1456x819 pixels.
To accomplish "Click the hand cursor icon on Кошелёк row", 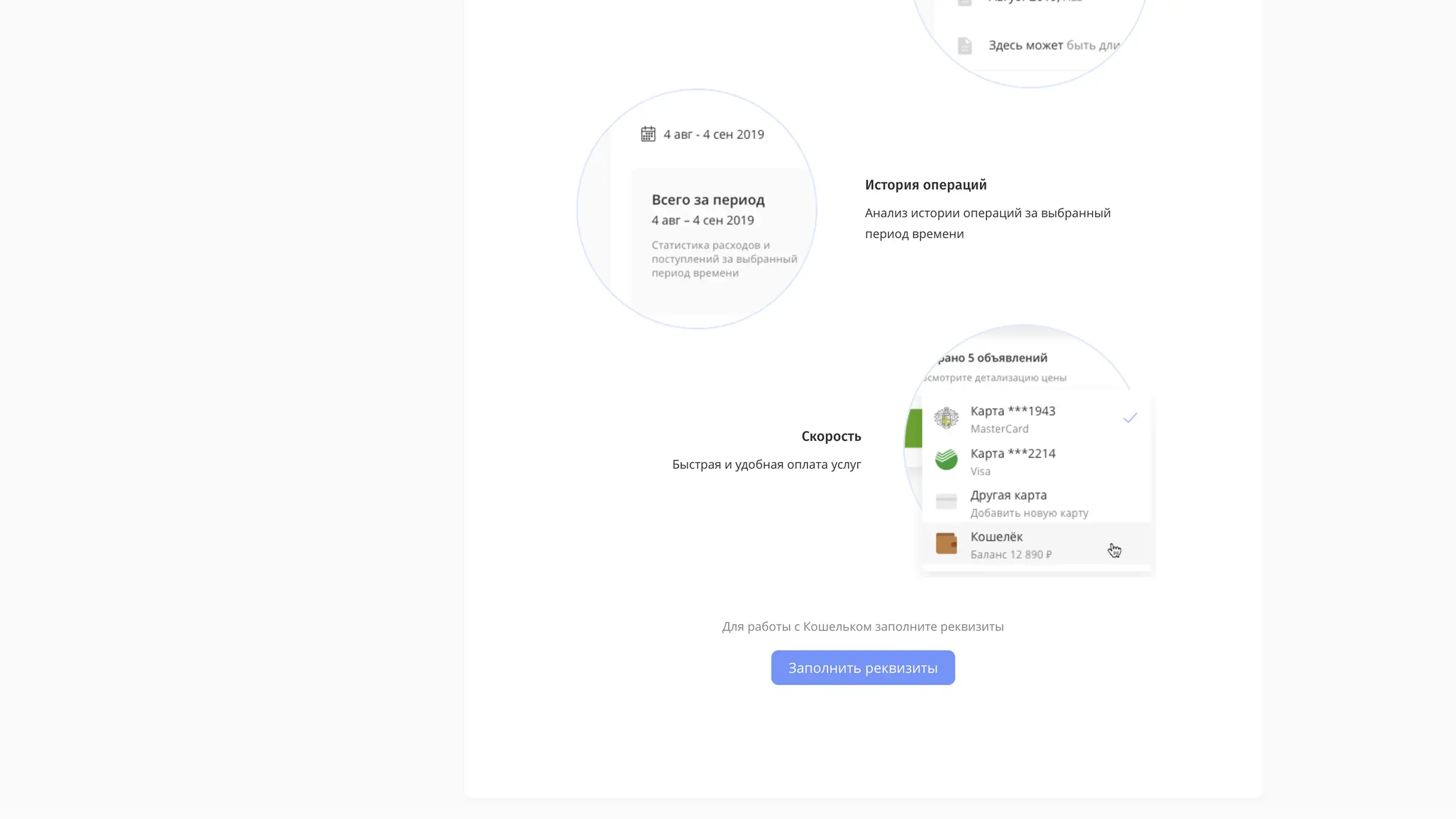I will click(x=1114, y=550).
